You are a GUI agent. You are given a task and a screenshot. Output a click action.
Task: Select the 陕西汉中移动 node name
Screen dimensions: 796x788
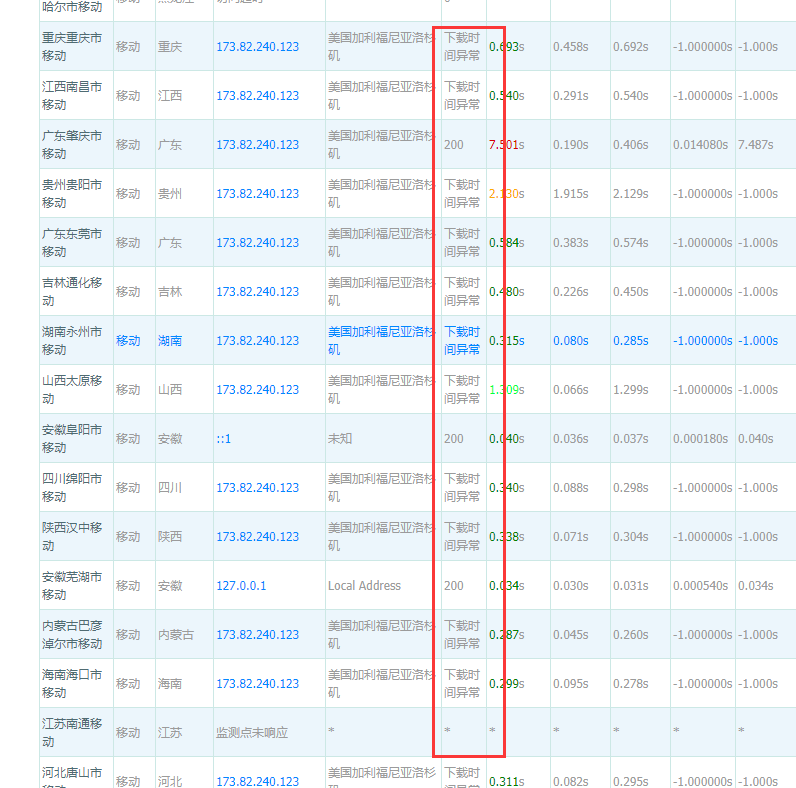72,537
